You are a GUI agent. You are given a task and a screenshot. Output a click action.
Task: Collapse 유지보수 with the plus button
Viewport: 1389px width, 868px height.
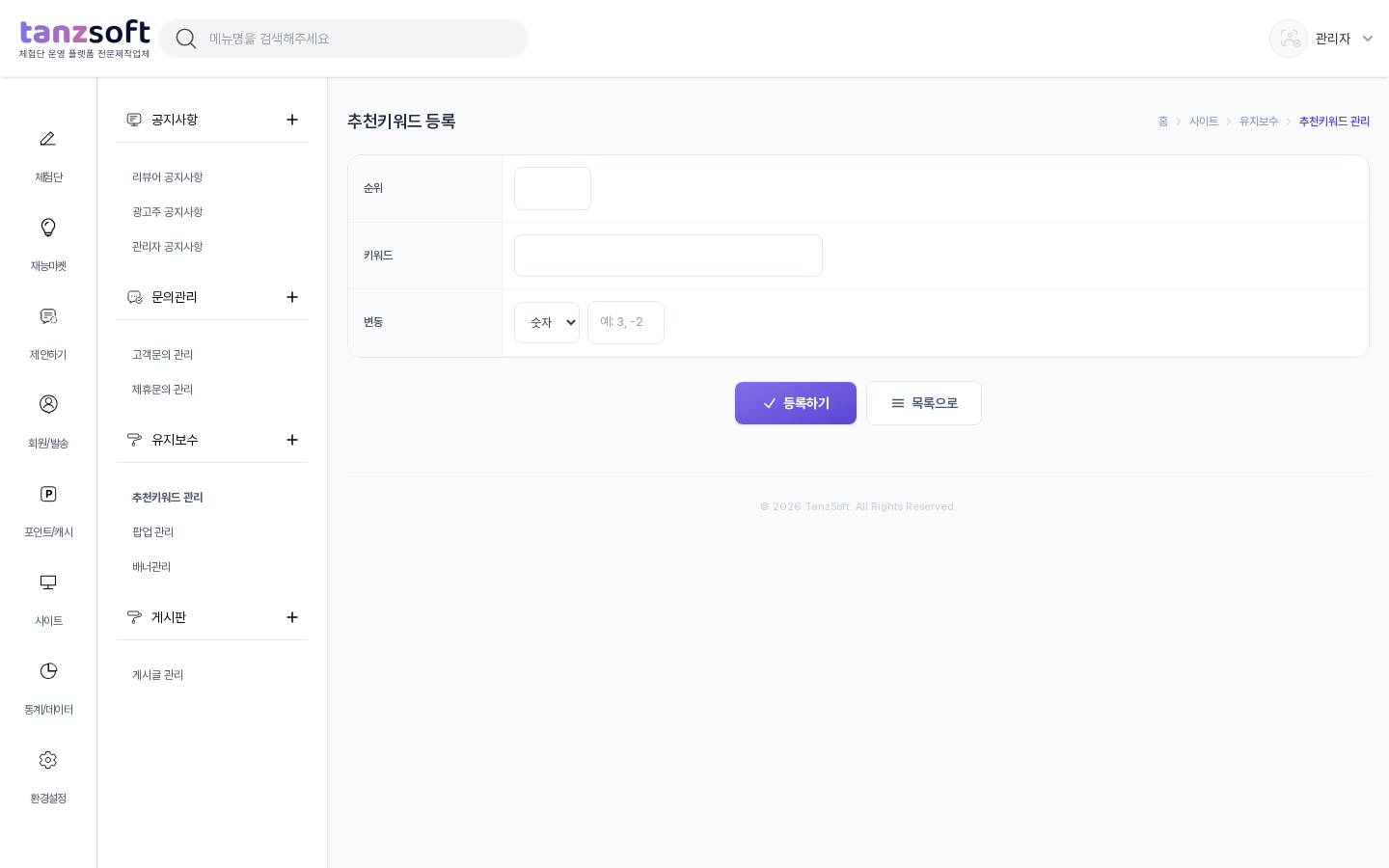[292, 440]
